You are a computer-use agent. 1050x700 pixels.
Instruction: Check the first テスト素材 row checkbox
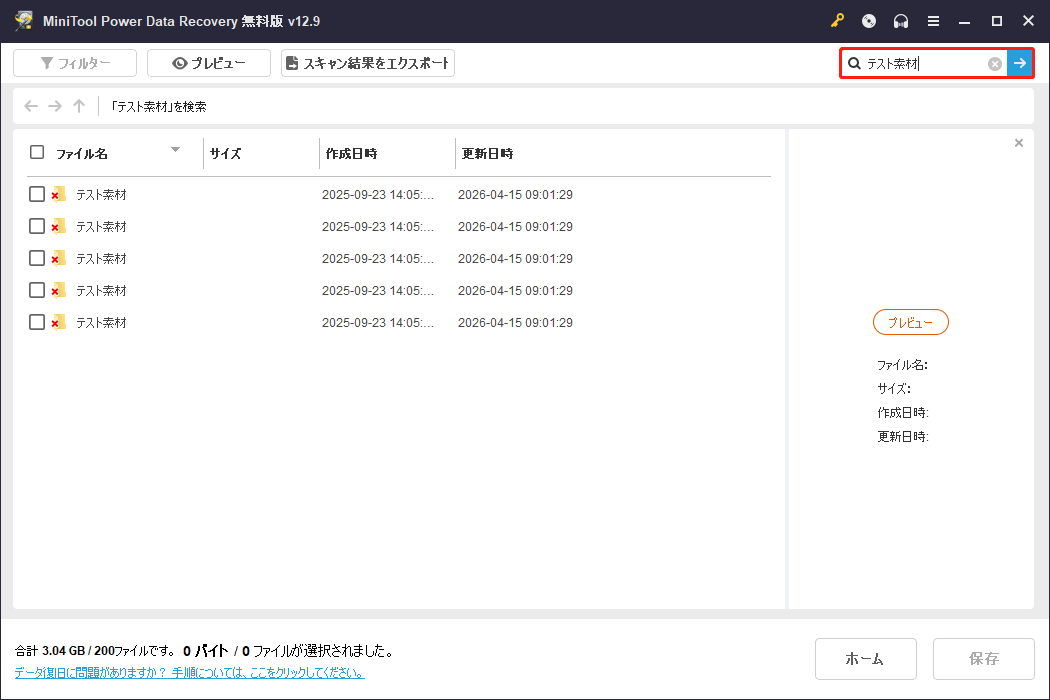tap(37, 194)
